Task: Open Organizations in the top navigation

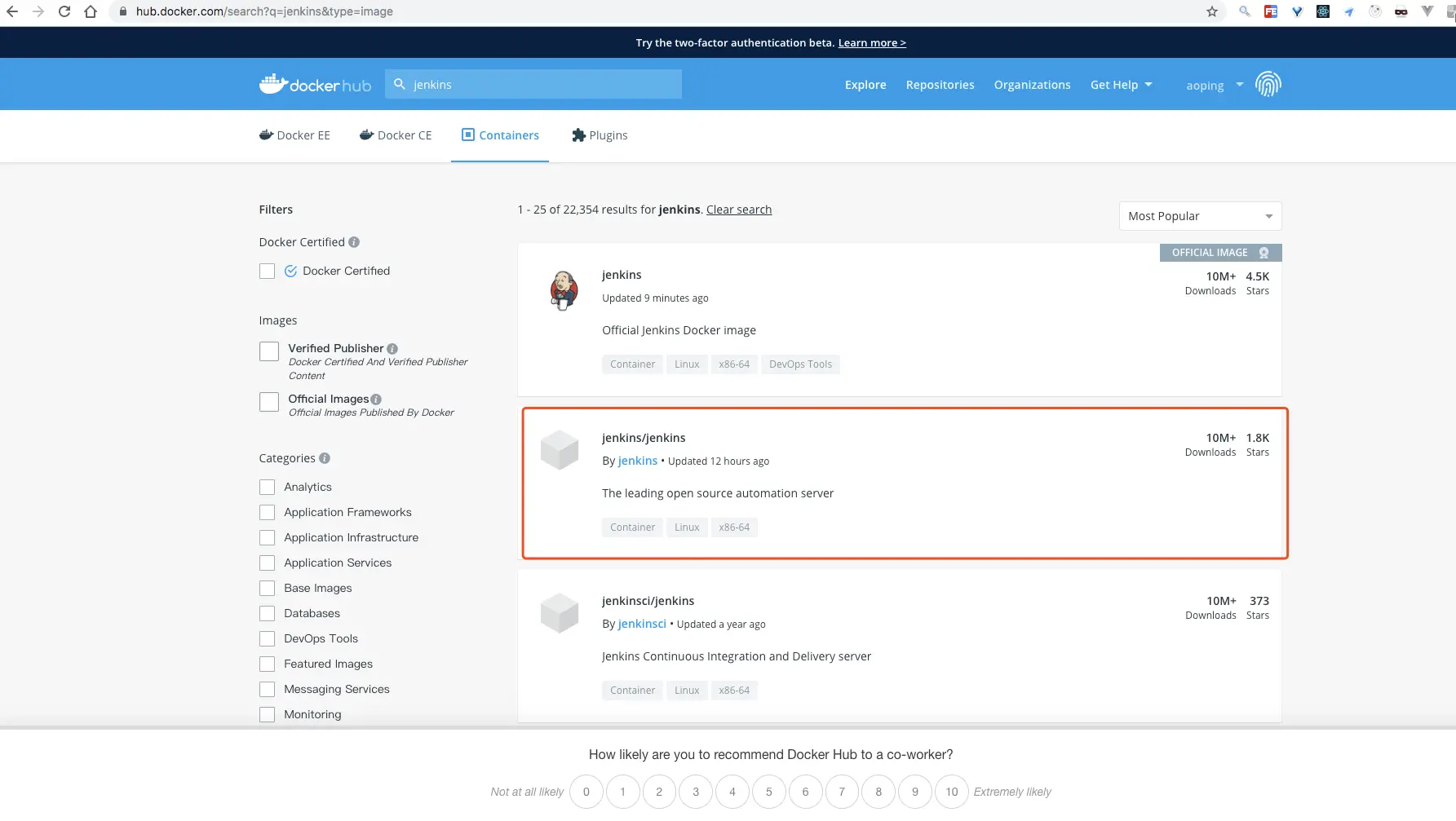Action: point(1032,85)
